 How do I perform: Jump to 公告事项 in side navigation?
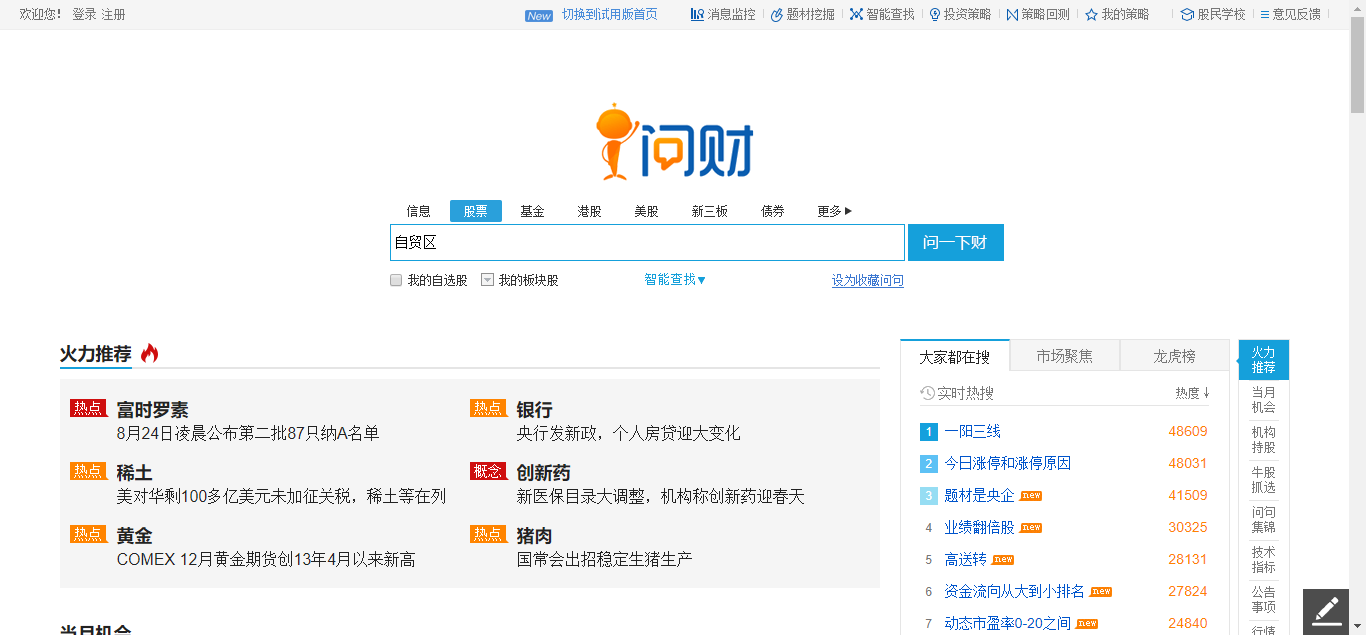[x=1264, y=600]
